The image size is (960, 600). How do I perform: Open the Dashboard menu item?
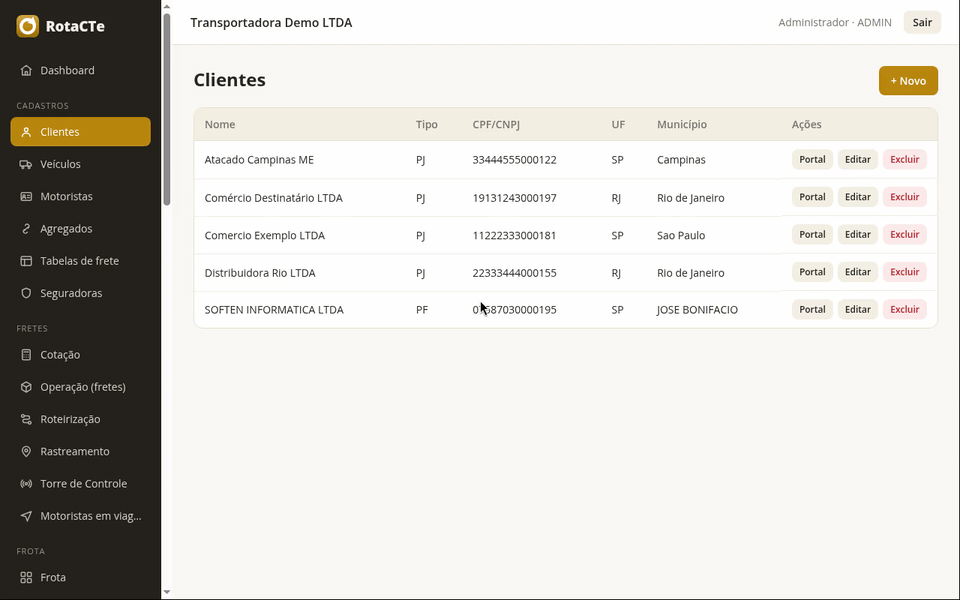(80, 70)
